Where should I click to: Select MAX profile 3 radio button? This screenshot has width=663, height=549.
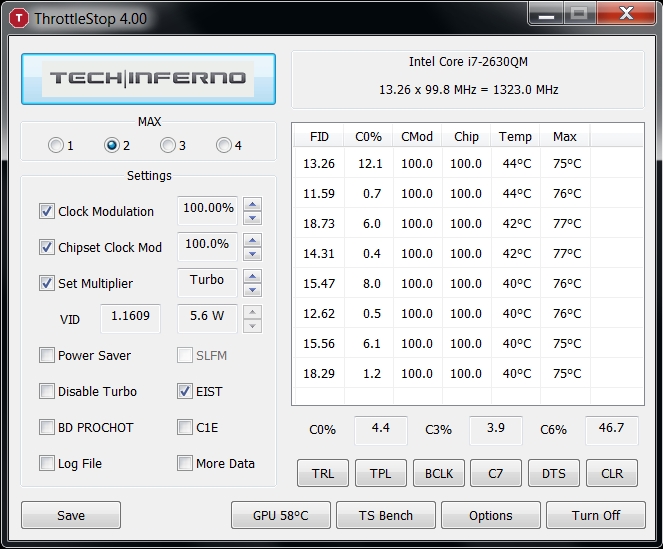tap(167, 145)
